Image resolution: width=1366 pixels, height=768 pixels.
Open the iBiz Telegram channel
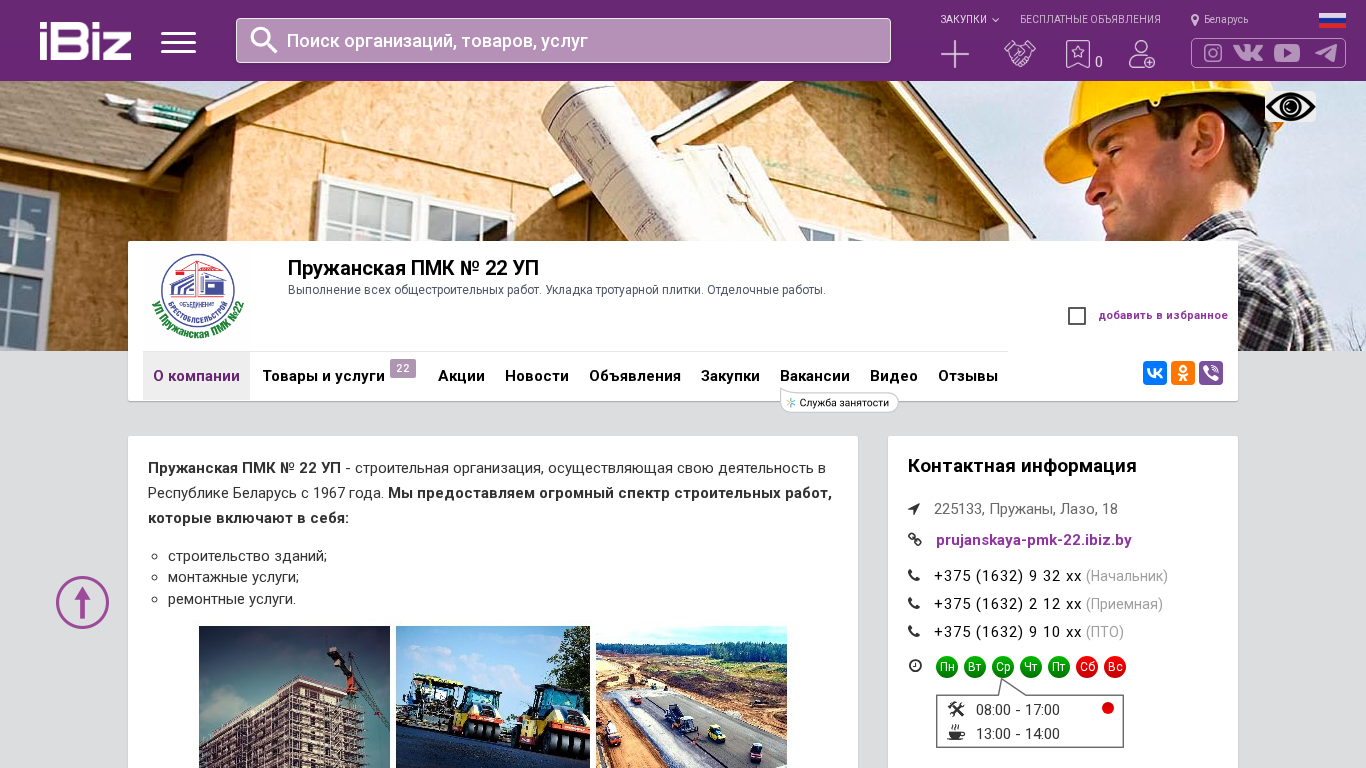click(x=1326, y=53)
